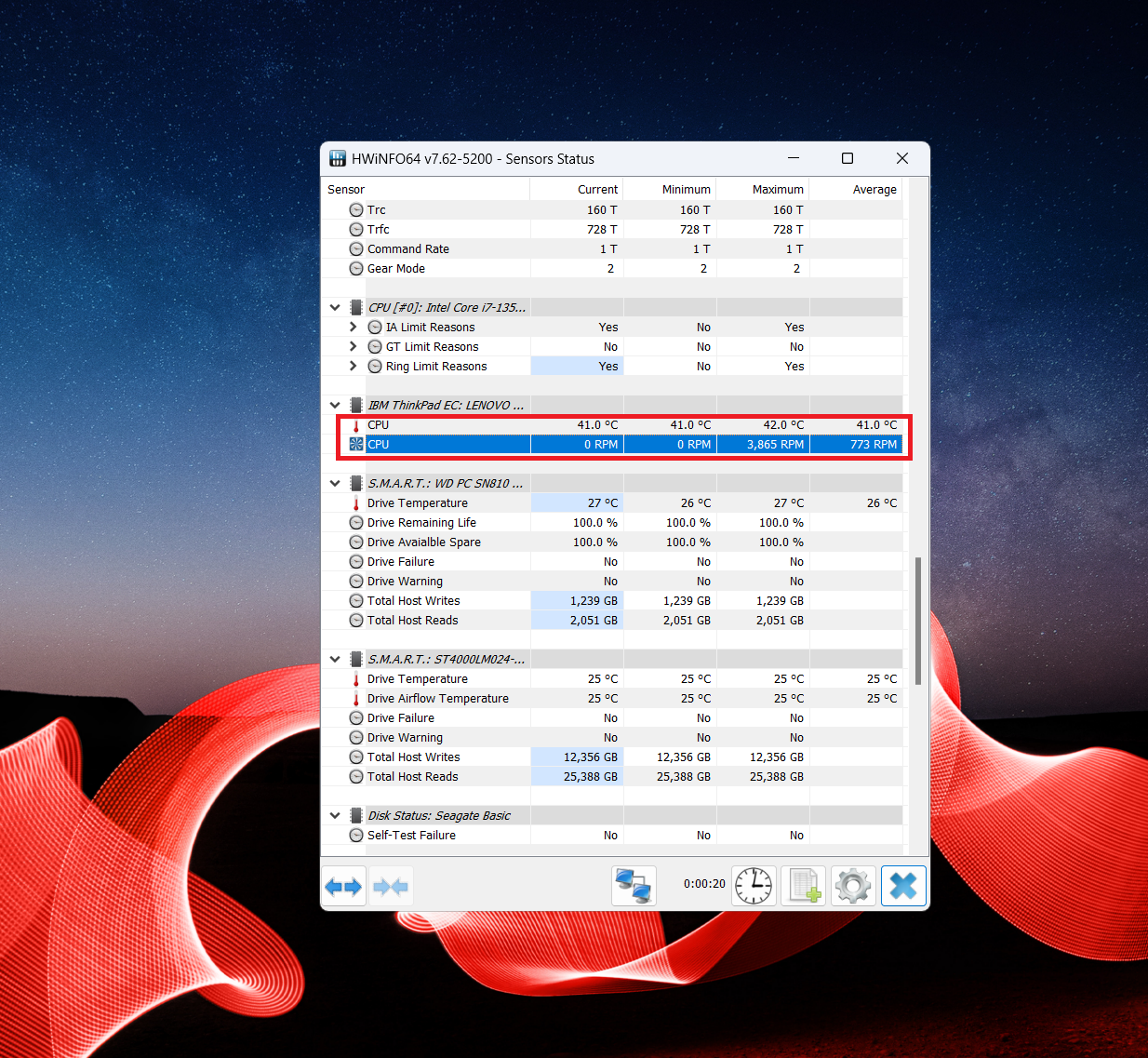Open remote network monitoring computers icon
The height and width of the screenshot is (1058, 1148).
pyautogui.click(x=634, y=885)
